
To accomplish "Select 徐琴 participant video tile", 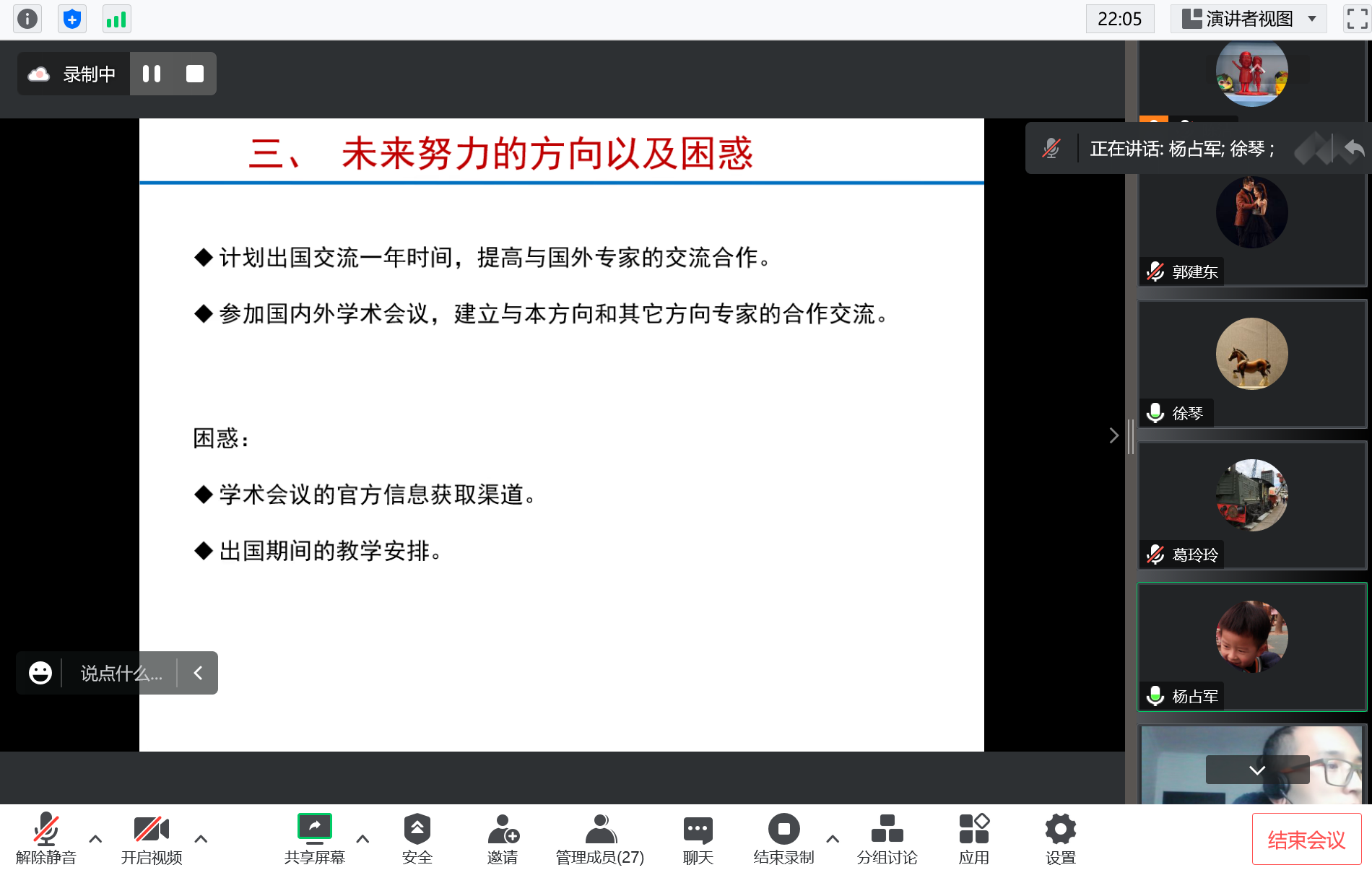I will point(1251,364).
